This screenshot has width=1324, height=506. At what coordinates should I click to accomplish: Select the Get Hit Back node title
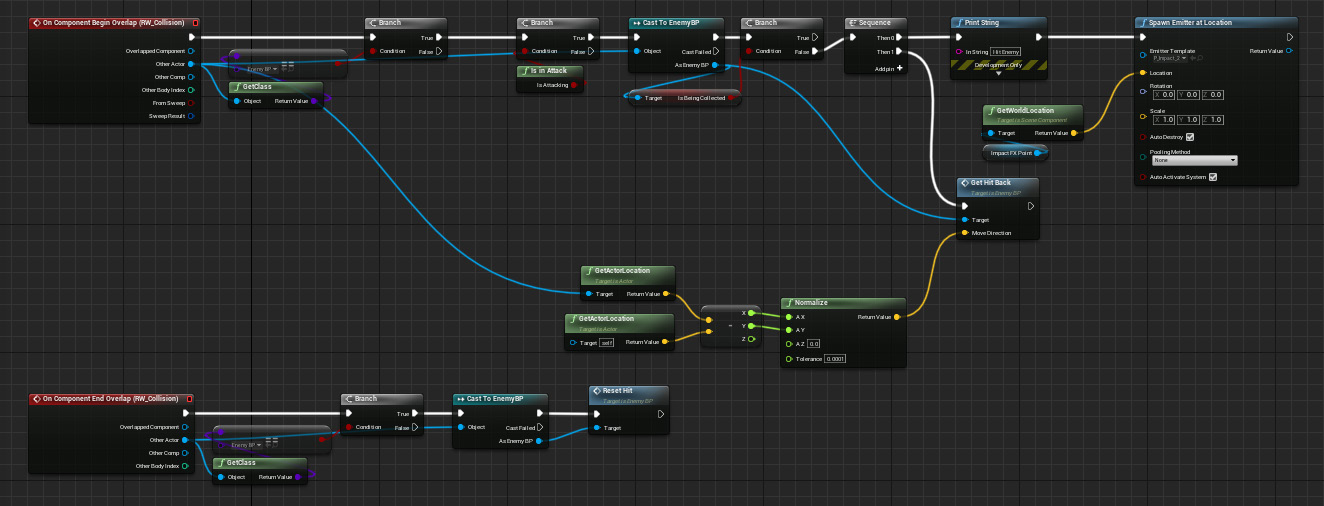[x=990, y=183]
